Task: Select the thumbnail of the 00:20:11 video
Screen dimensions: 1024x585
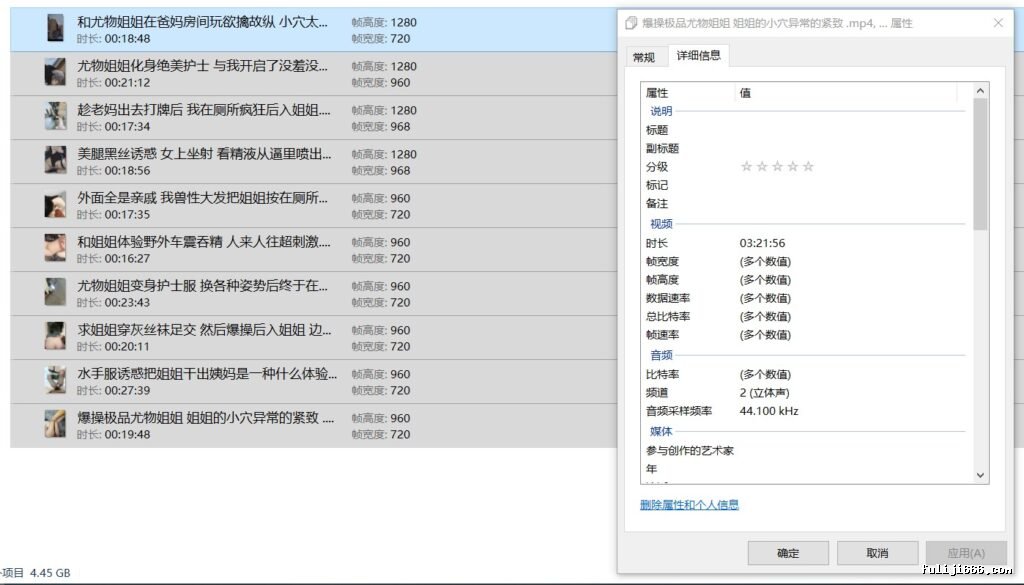Action: [55, 336]
